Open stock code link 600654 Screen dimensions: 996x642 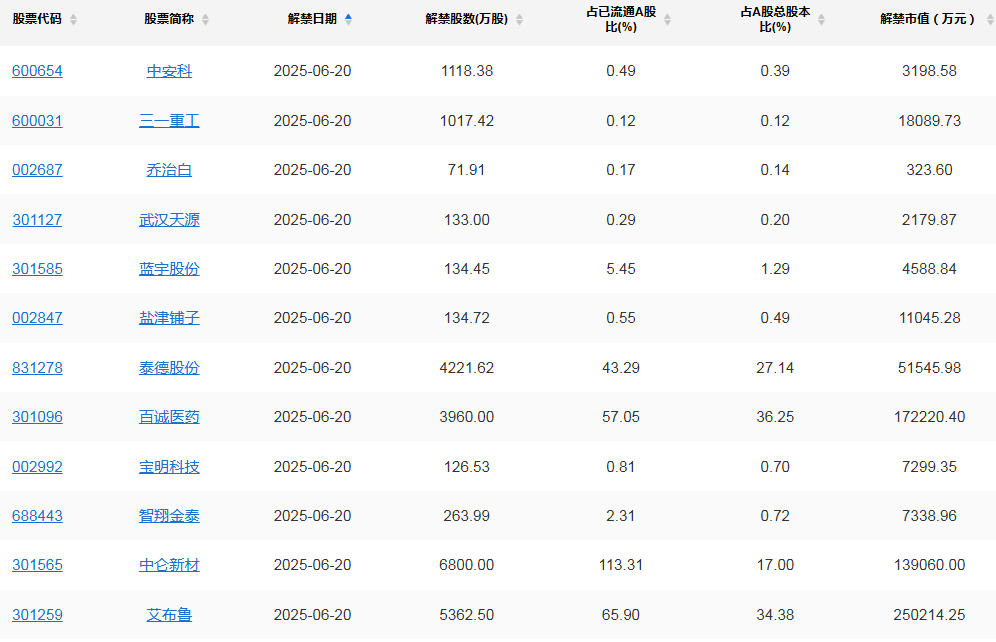point(37,71)
